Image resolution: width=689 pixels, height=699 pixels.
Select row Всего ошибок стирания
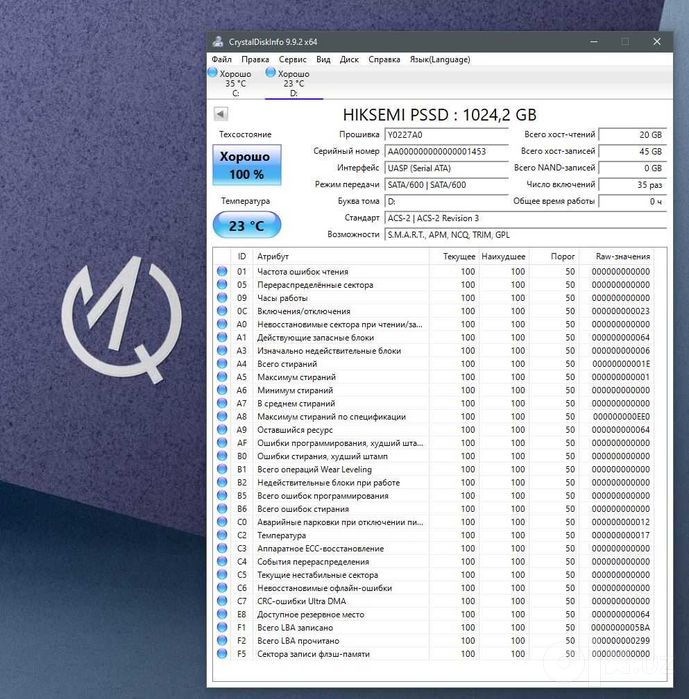[x=433, y=509]
